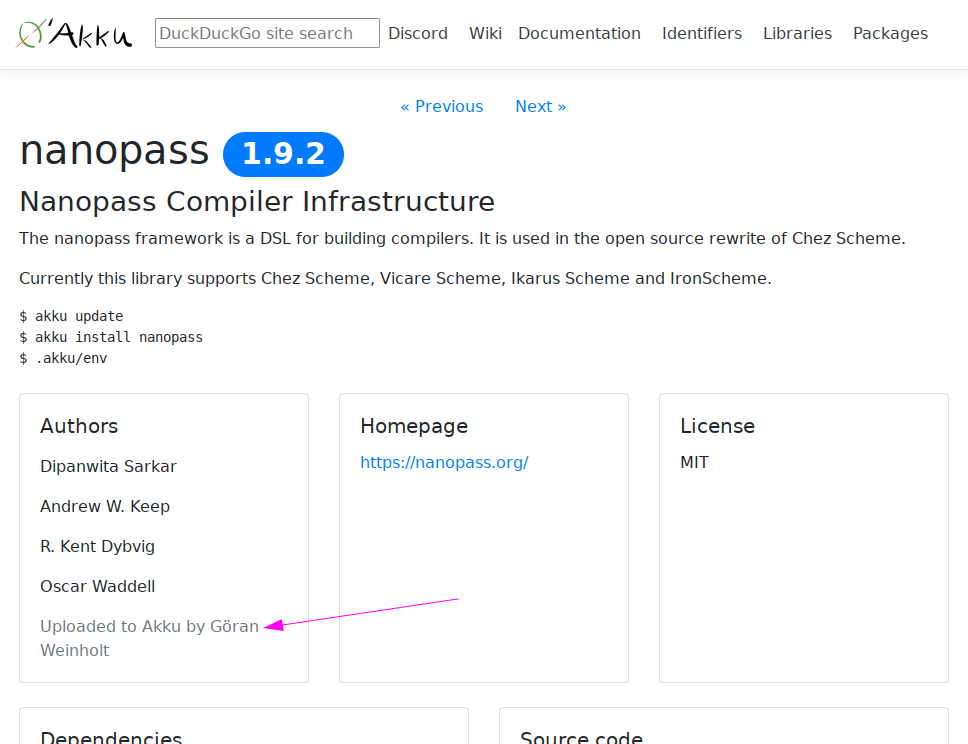
Task: Focus the DuckDuckGo site search box
Action: [x=267, y=33]
